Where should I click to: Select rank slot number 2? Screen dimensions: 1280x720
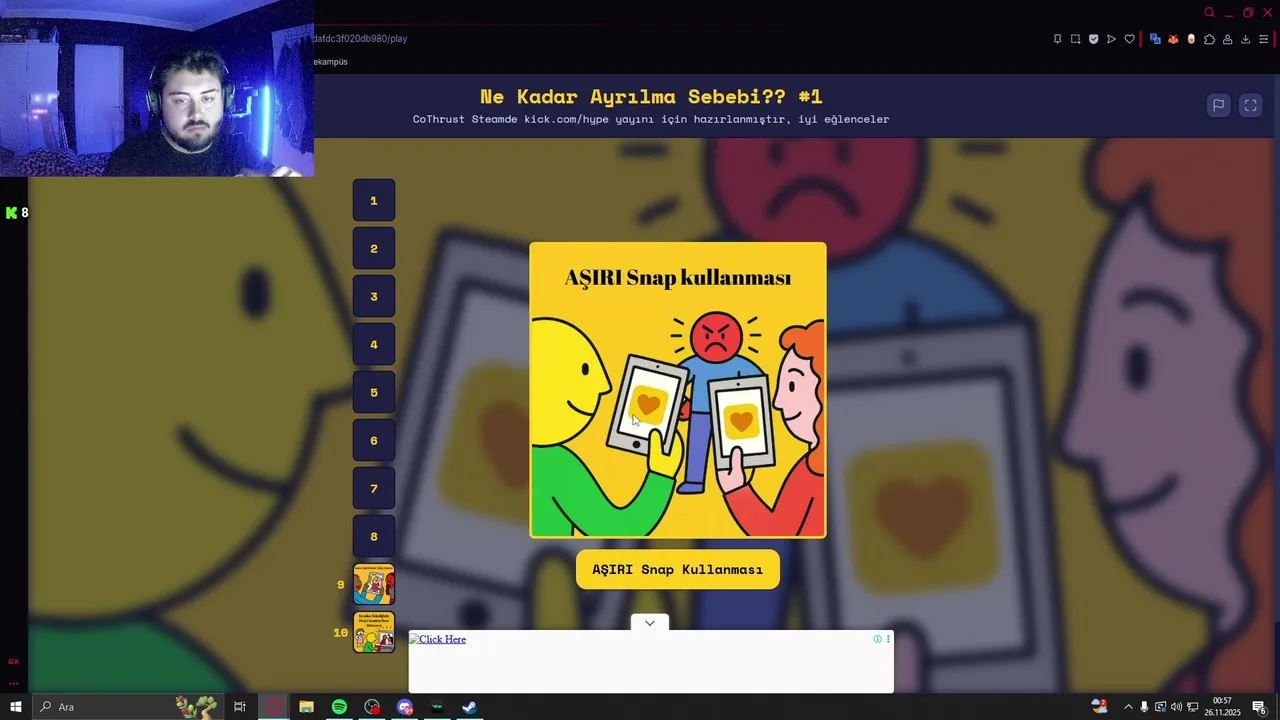(x=374, y=248)
